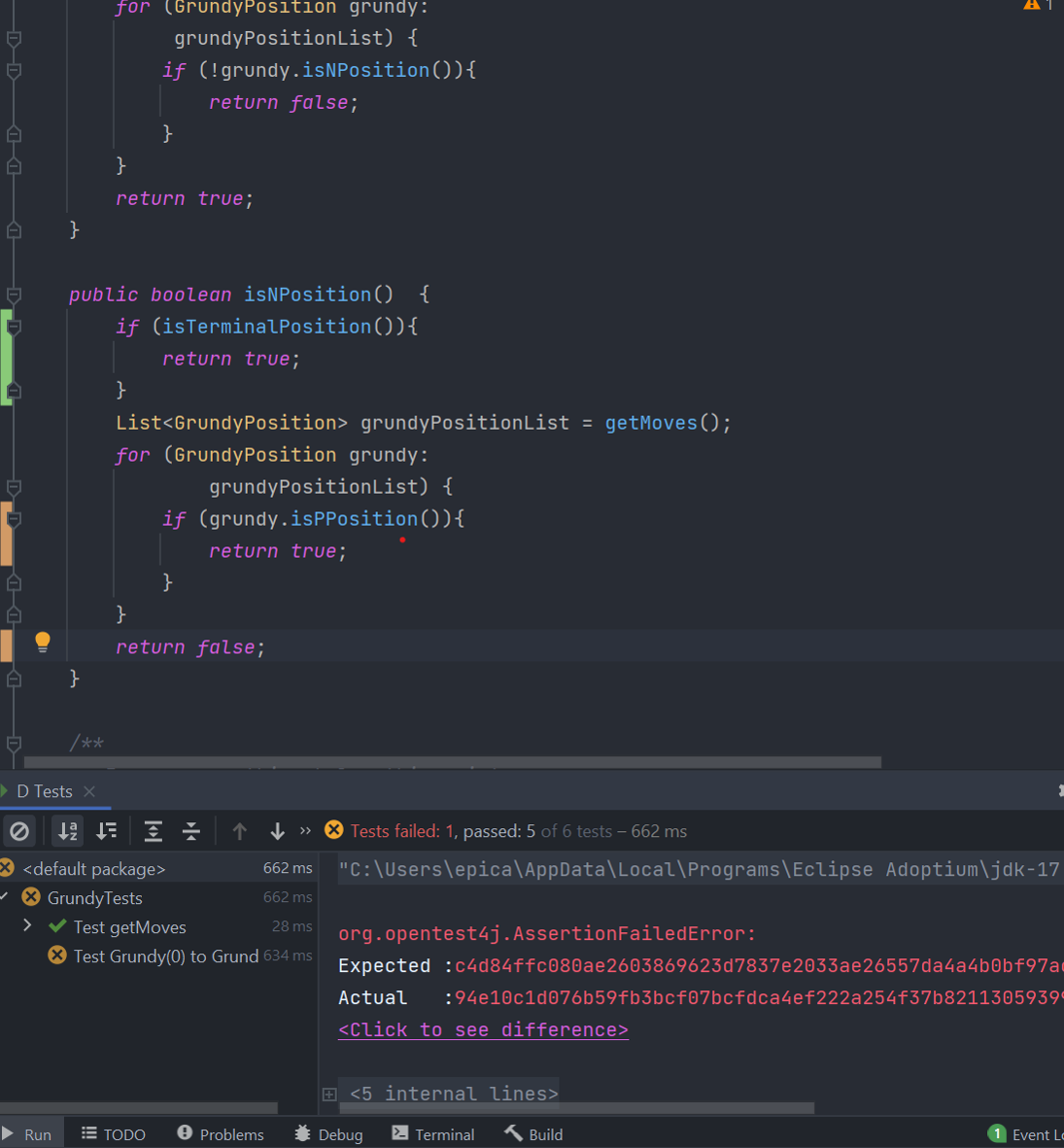1064x1148 pixels.
Task: Click the Expand All tests icon
Action: pos(153,831)
